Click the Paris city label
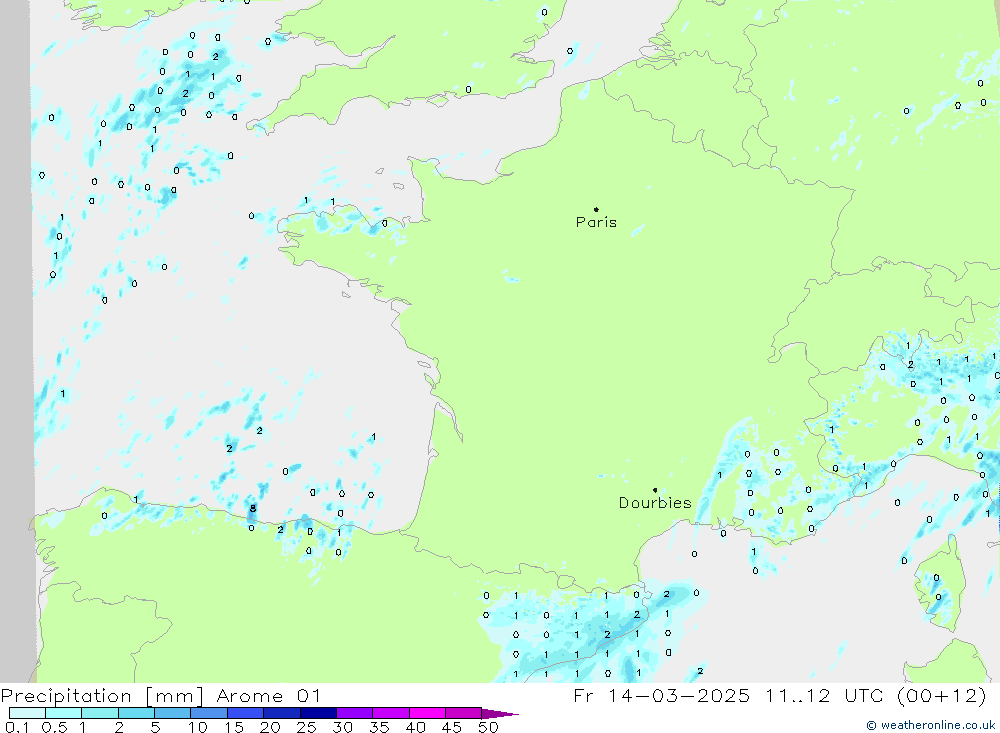Screen dimensions: 1000x733 596,222
